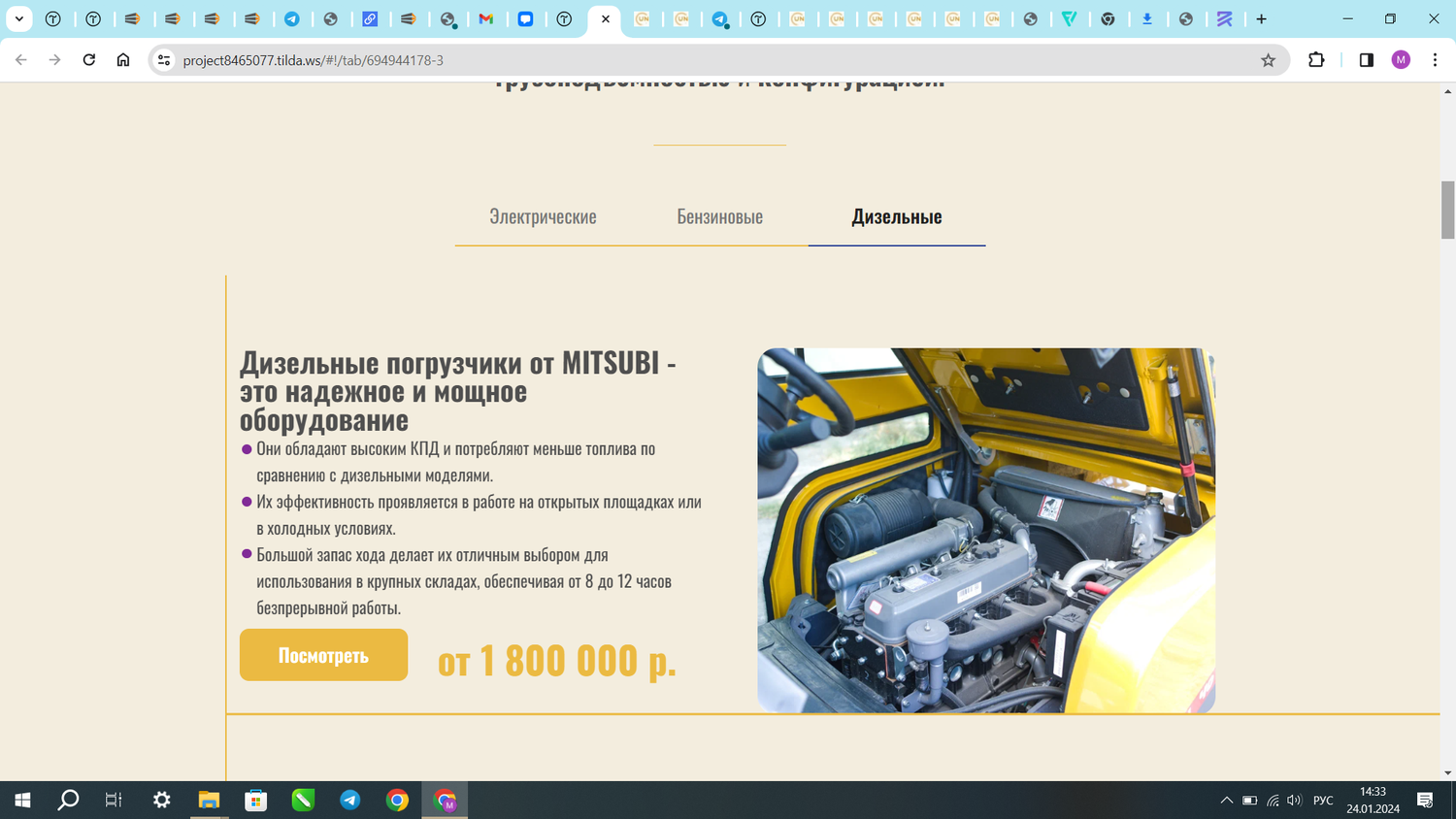Open the first Chrome taskbar icon
This screenshot has width=1456, height=819.
pos(397,800)
